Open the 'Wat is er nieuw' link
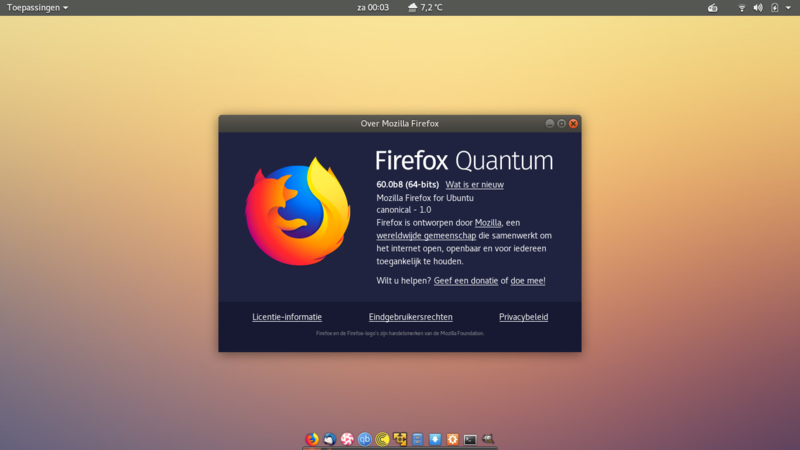The image size is (800, 450). (474, 185)
